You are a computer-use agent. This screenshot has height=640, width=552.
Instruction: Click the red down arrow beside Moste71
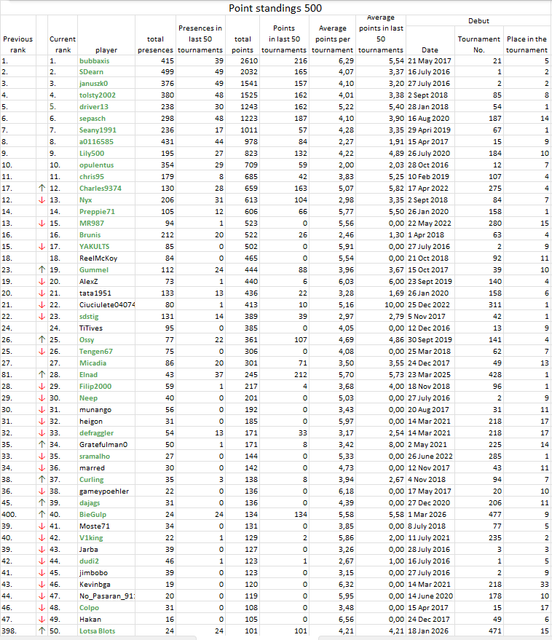pos(42,526)
